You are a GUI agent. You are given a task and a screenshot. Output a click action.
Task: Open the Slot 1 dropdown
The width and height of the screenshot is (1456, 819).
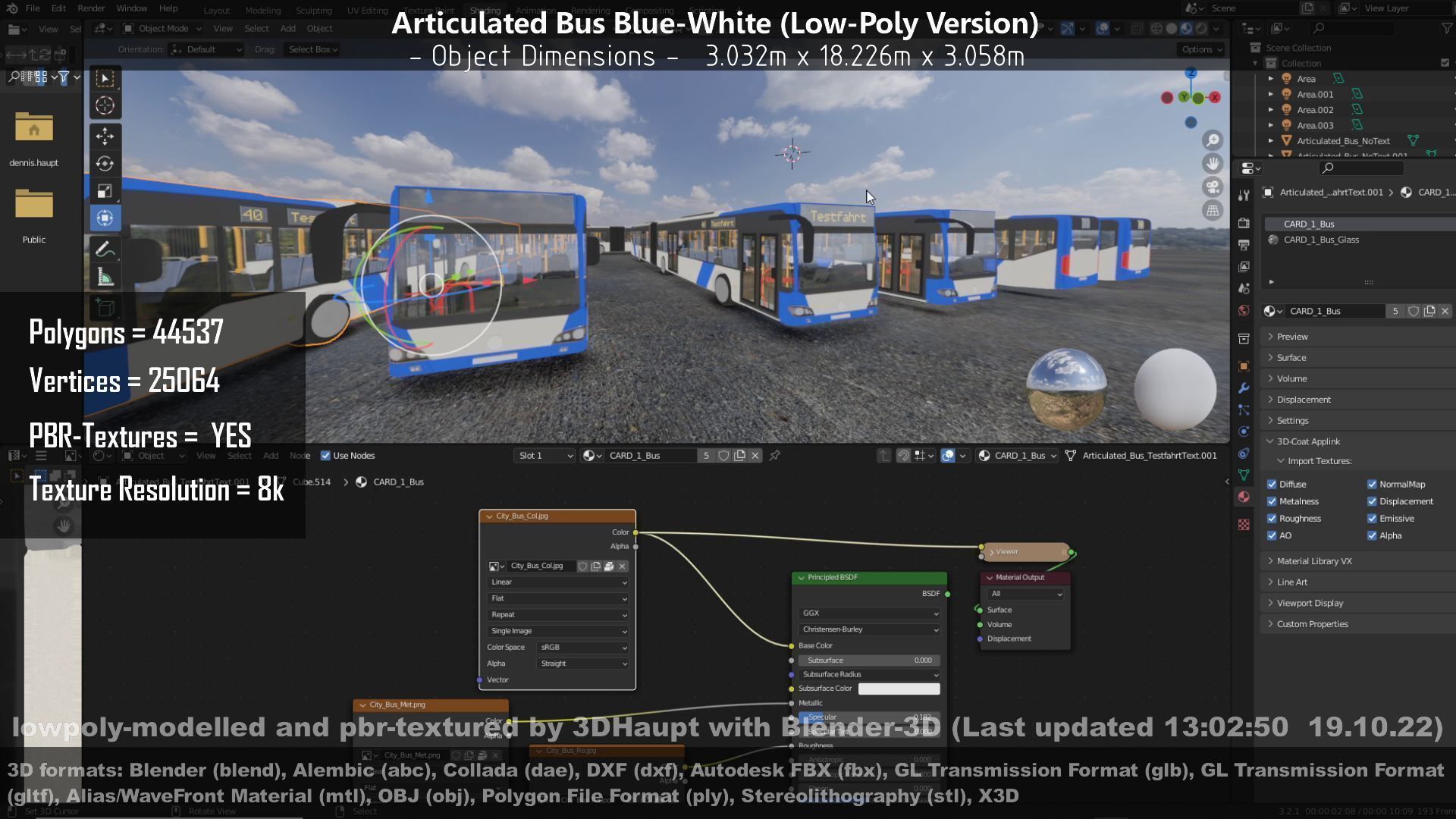pos(544,456)
